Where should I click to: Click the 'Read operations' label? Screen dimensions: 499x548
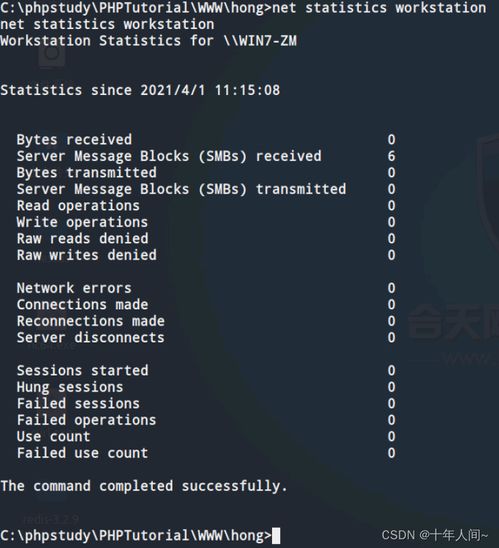(x=78, y=206)
